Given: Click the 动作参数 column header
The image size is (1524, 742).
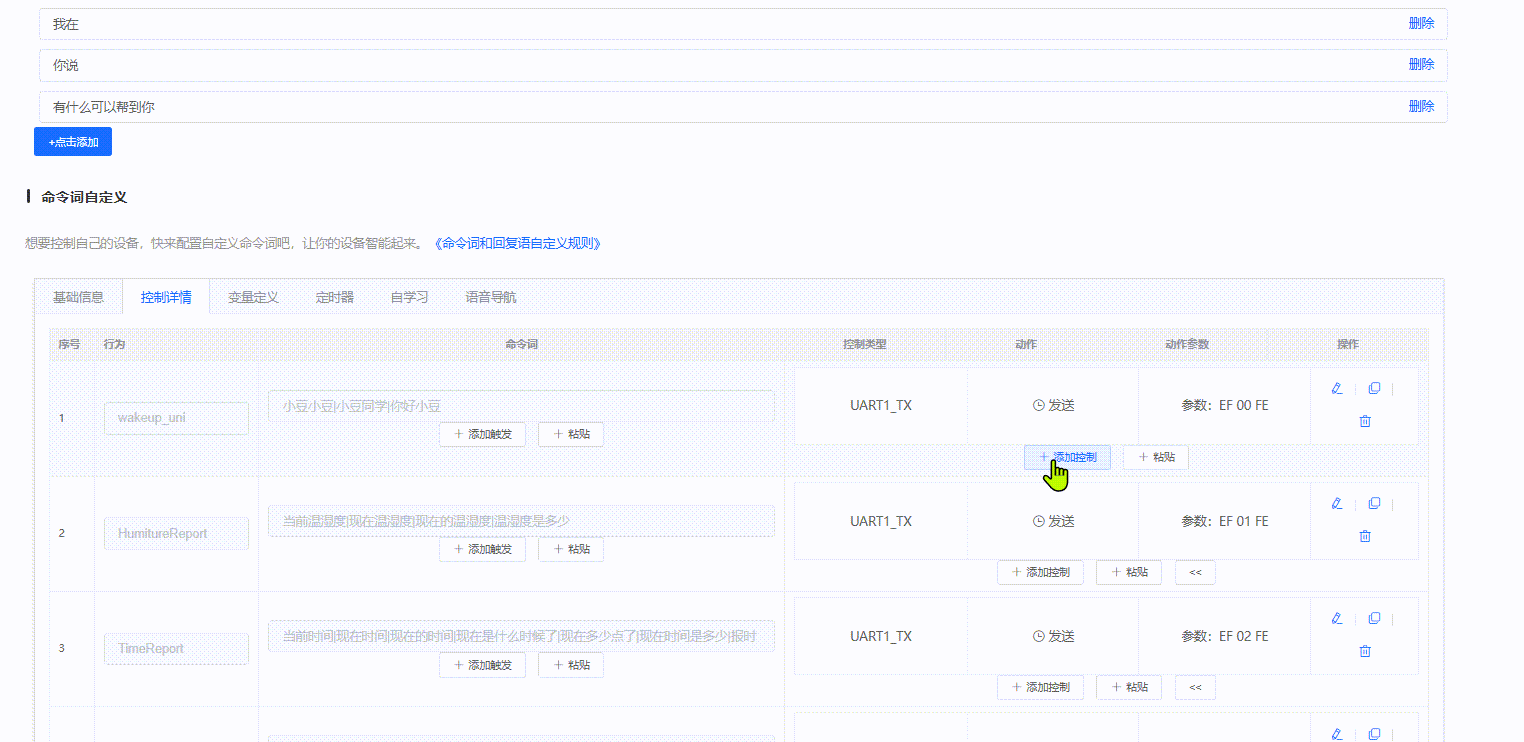Looking at the screenshot, I should tap(1187, 344).
